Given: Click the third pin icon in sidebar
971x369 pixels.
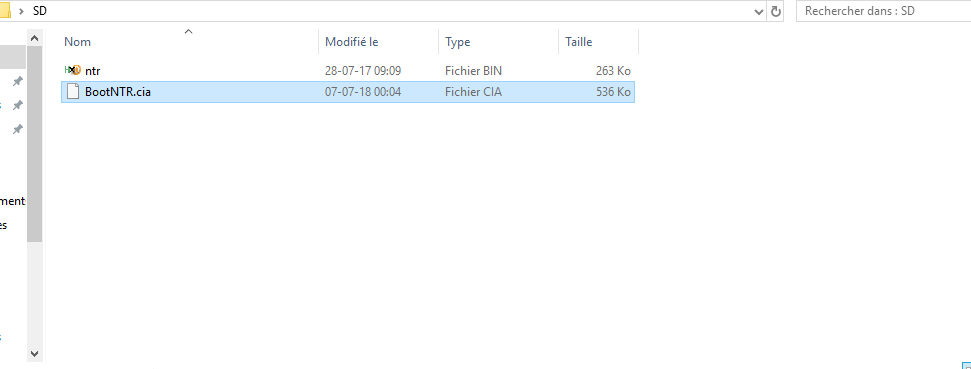Looking at the screenshot, I should pyautogui.click(x=18, y=129).
